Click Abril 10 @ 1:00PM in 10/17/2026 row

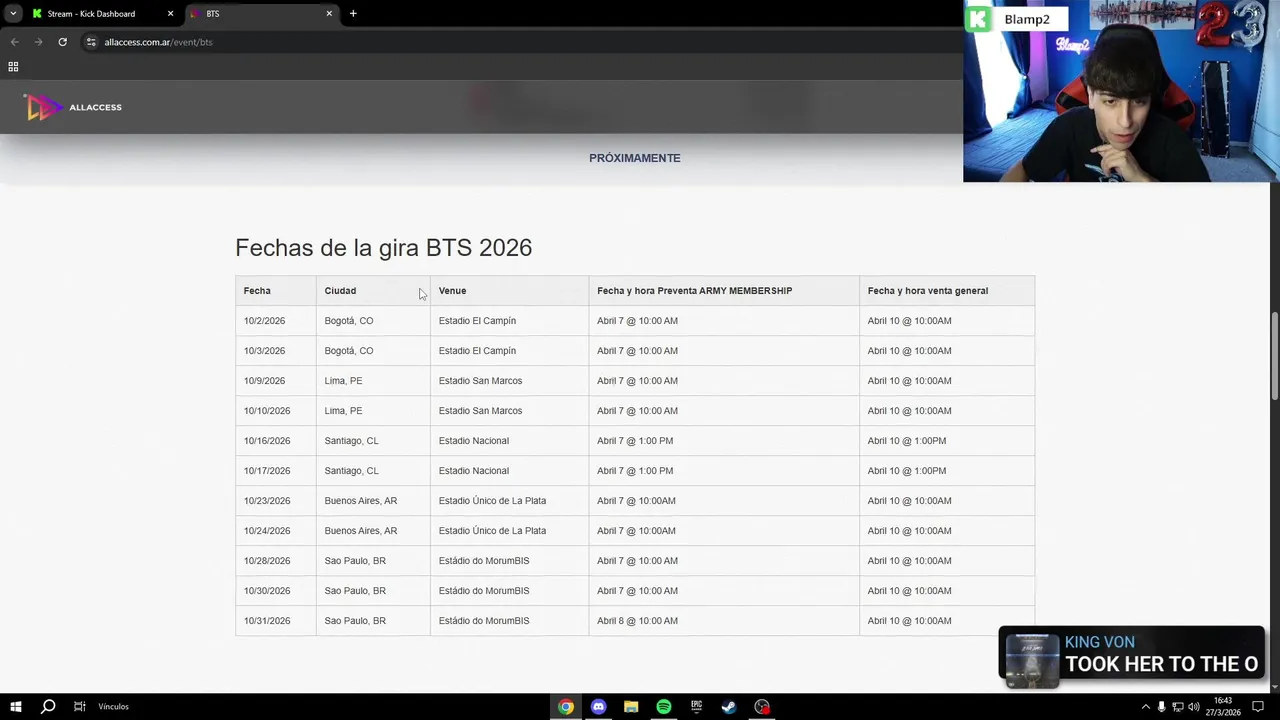(x=907, y=471)
